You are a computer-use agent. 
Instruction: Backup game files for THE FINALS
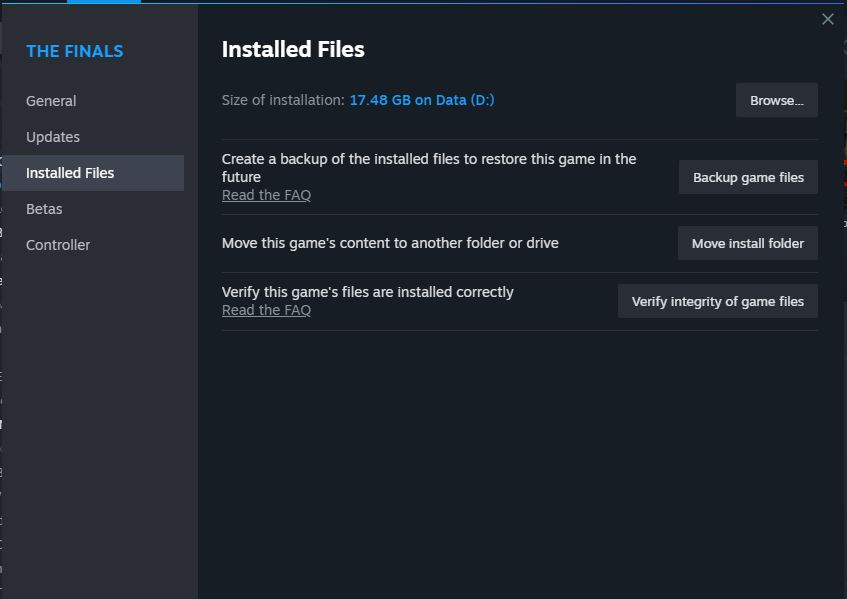(x=747, y=177)
